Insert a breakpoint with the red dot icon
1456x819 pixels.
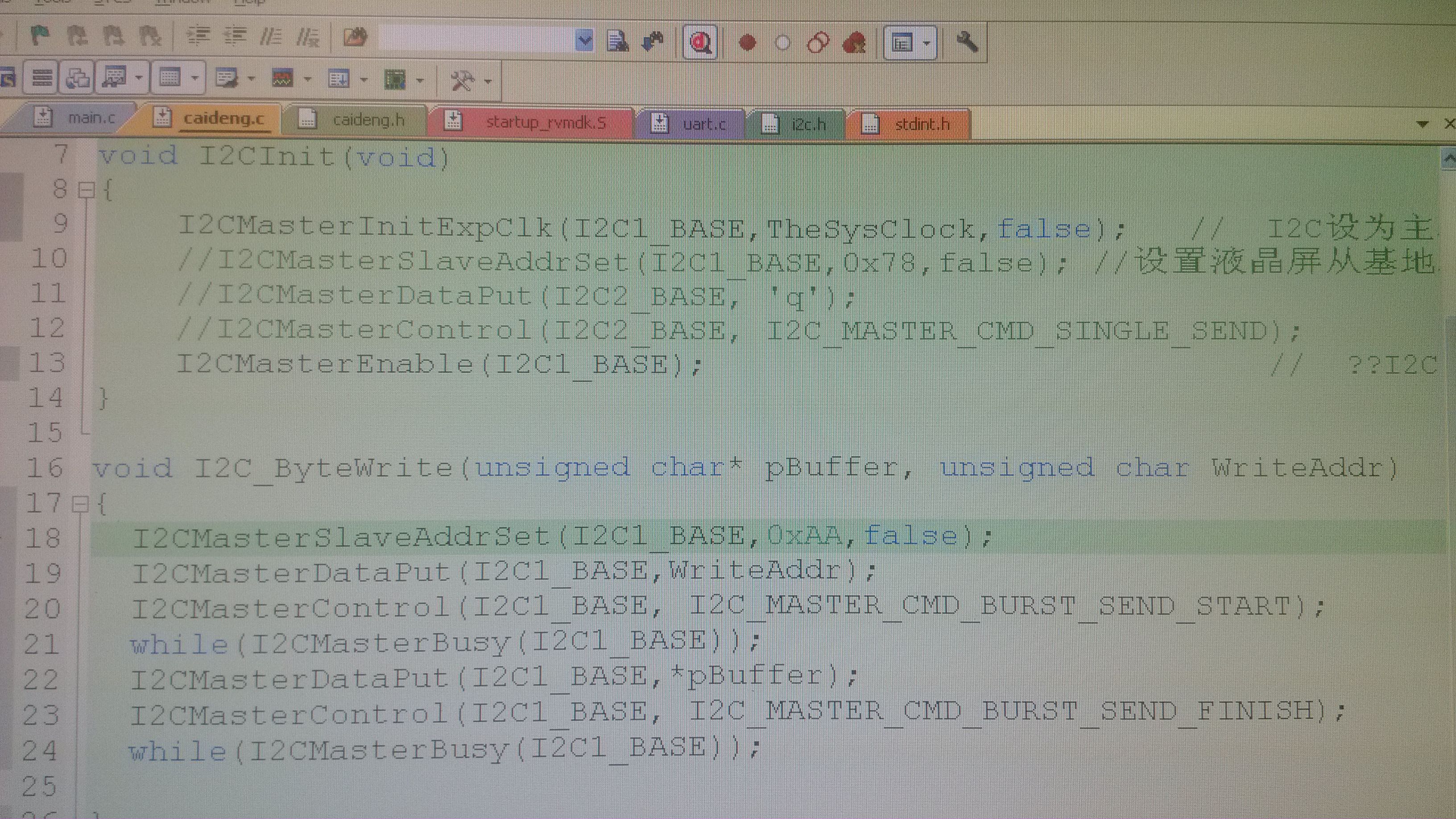tap(747, 42)
